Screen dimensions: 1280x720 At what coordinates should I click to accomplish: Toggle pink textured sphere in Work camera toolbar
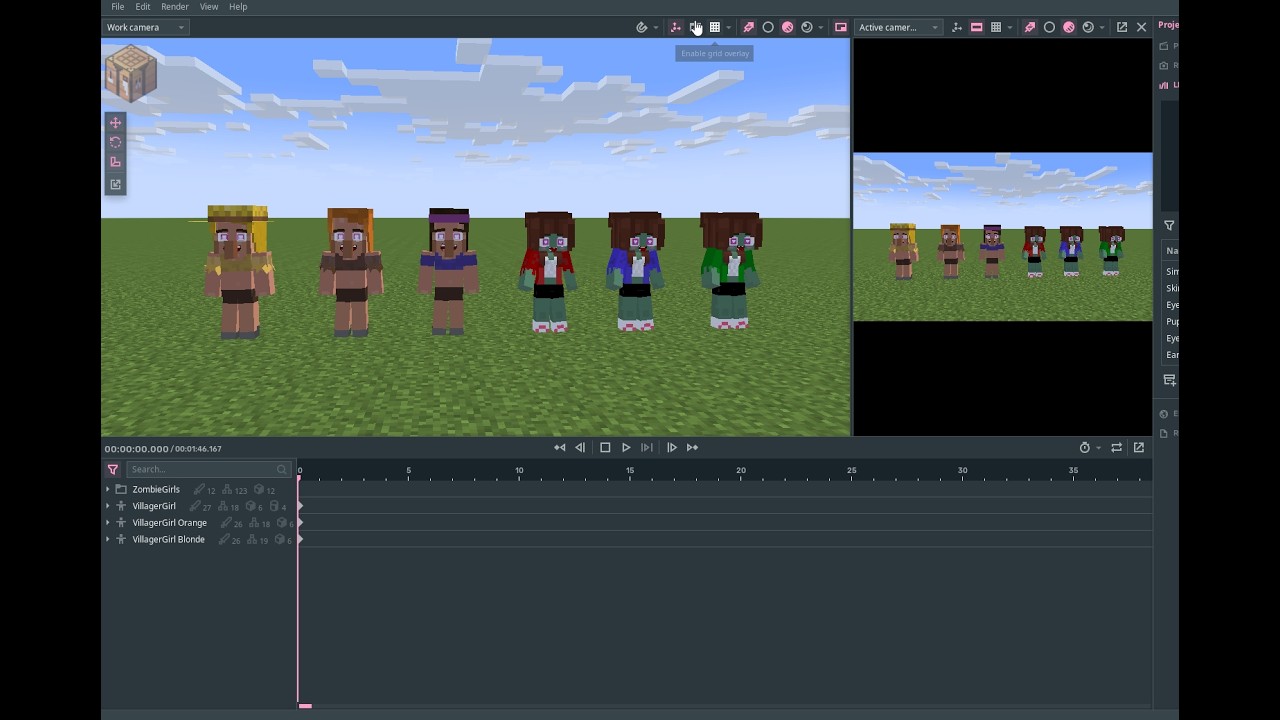pos(788,27)
